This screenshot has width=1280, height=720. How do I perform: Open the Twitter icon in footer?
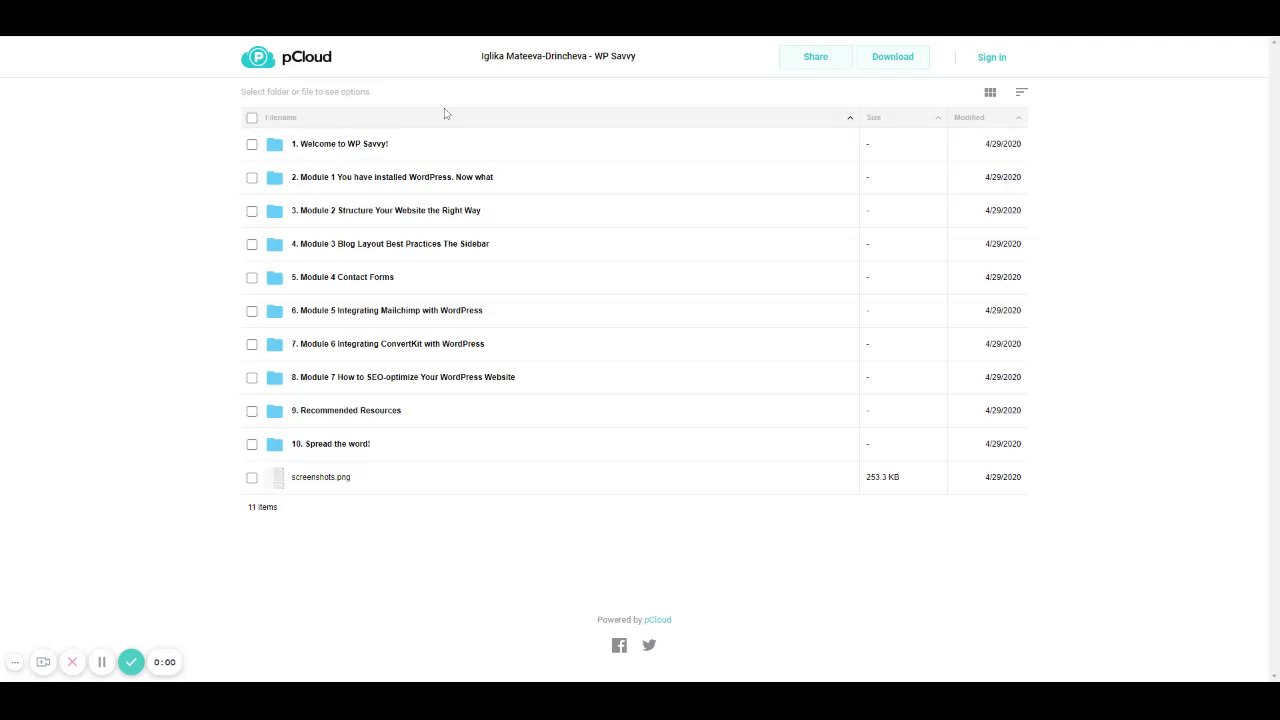click(649, 645)
